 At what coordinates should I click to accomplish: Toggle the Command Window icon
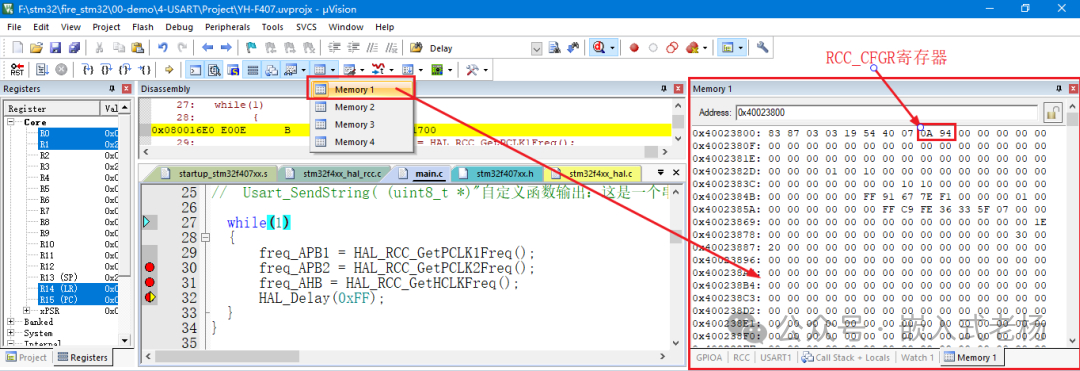coord(196,70)
